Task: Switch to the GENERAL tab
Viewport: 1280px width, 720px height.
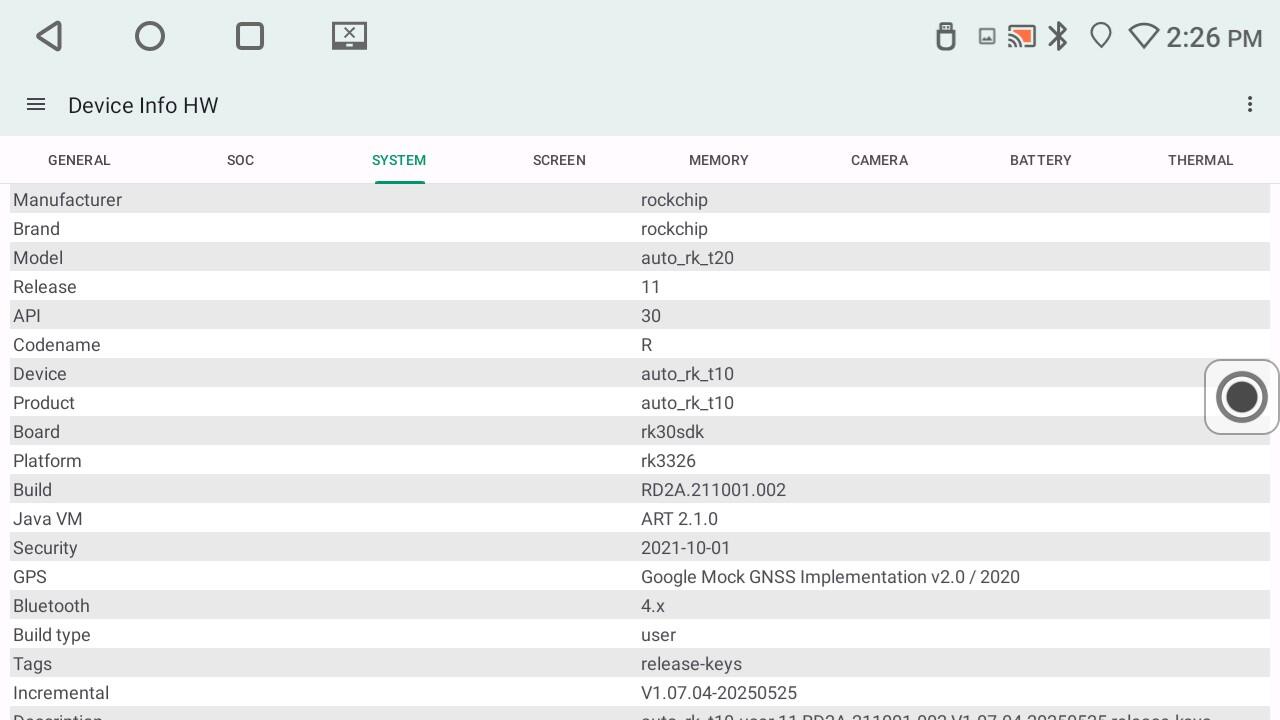Action: [79, 160]
